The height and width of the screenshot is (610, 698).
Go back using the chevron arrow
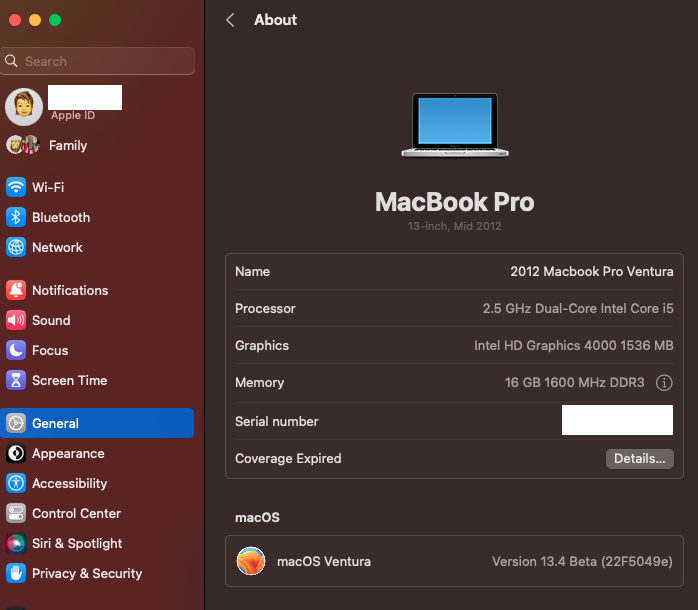230,20
